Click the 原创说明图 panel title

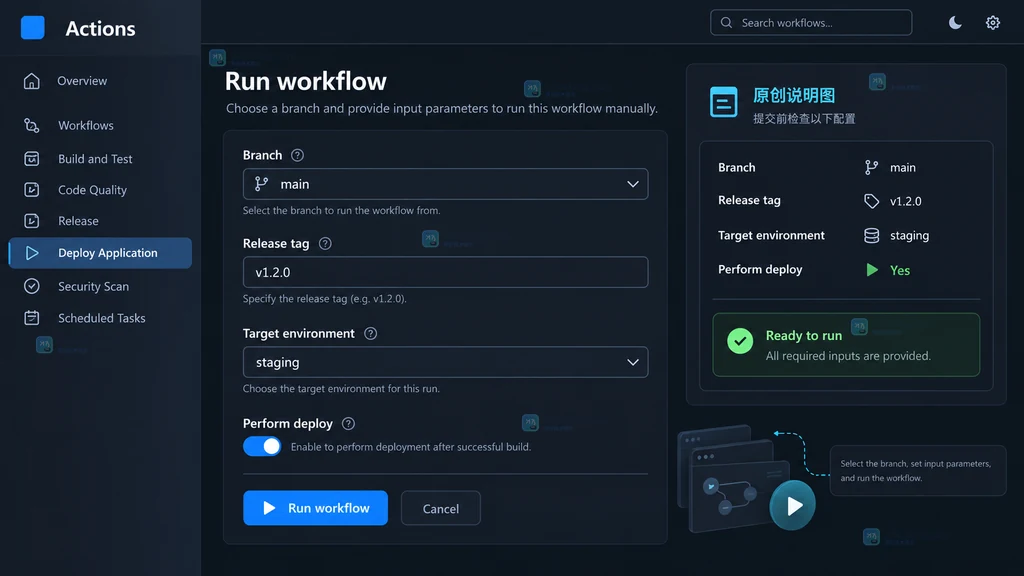794,96
